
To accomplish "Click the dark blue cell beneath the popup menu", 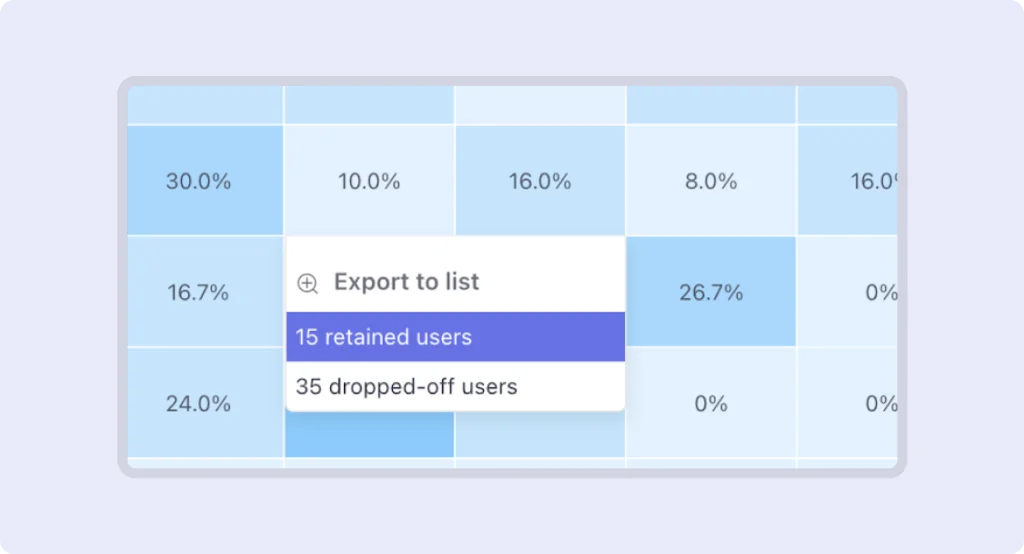I will [369, 436].
